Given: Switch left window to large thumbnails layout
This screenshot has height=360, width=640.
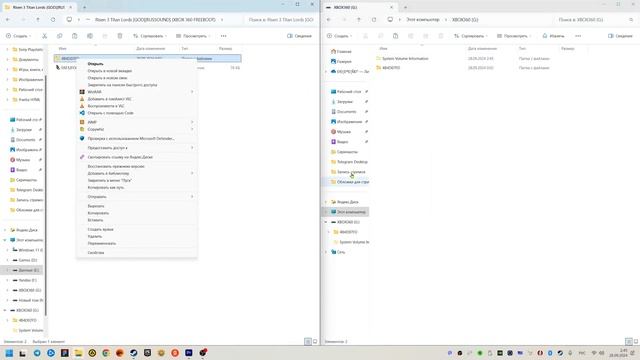Looking at the screenshot, I should tap(315, 342).
